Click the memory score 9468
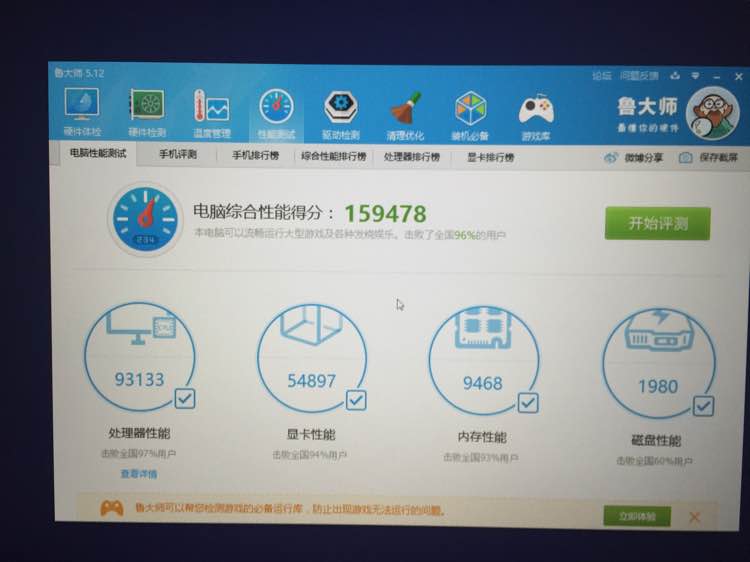This screenshot has height=562, width=750. tap(483, 384)
